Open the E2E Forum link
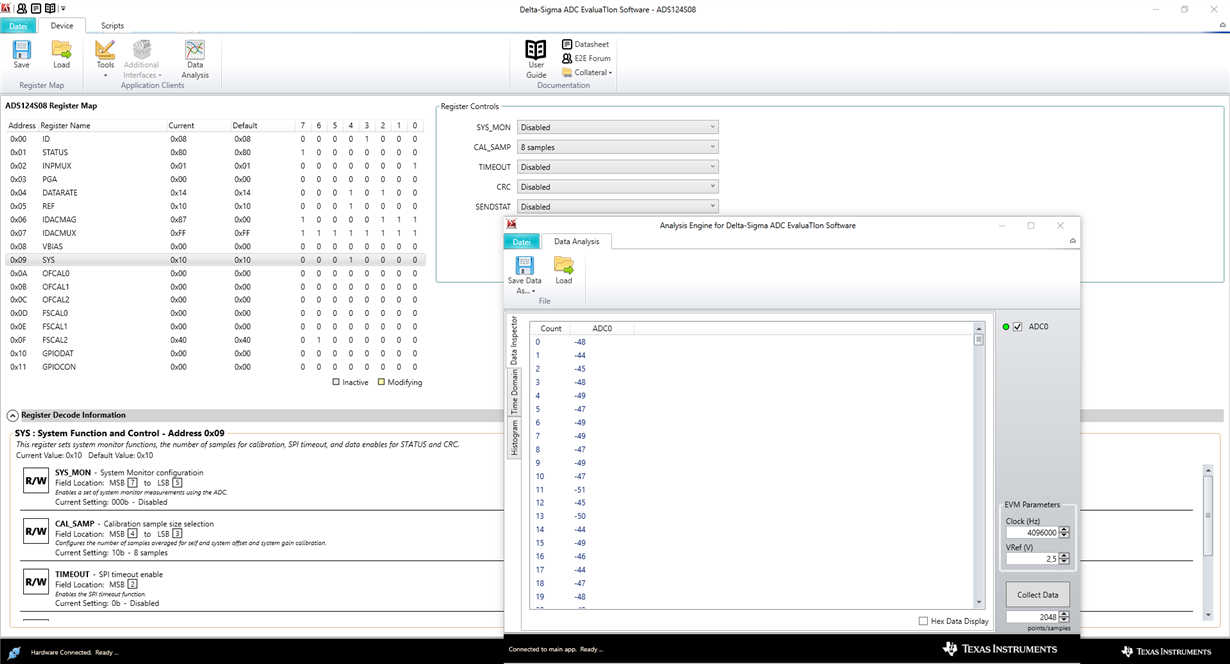The width and height of the screenshot is (1230, 664). pos(586,58)
